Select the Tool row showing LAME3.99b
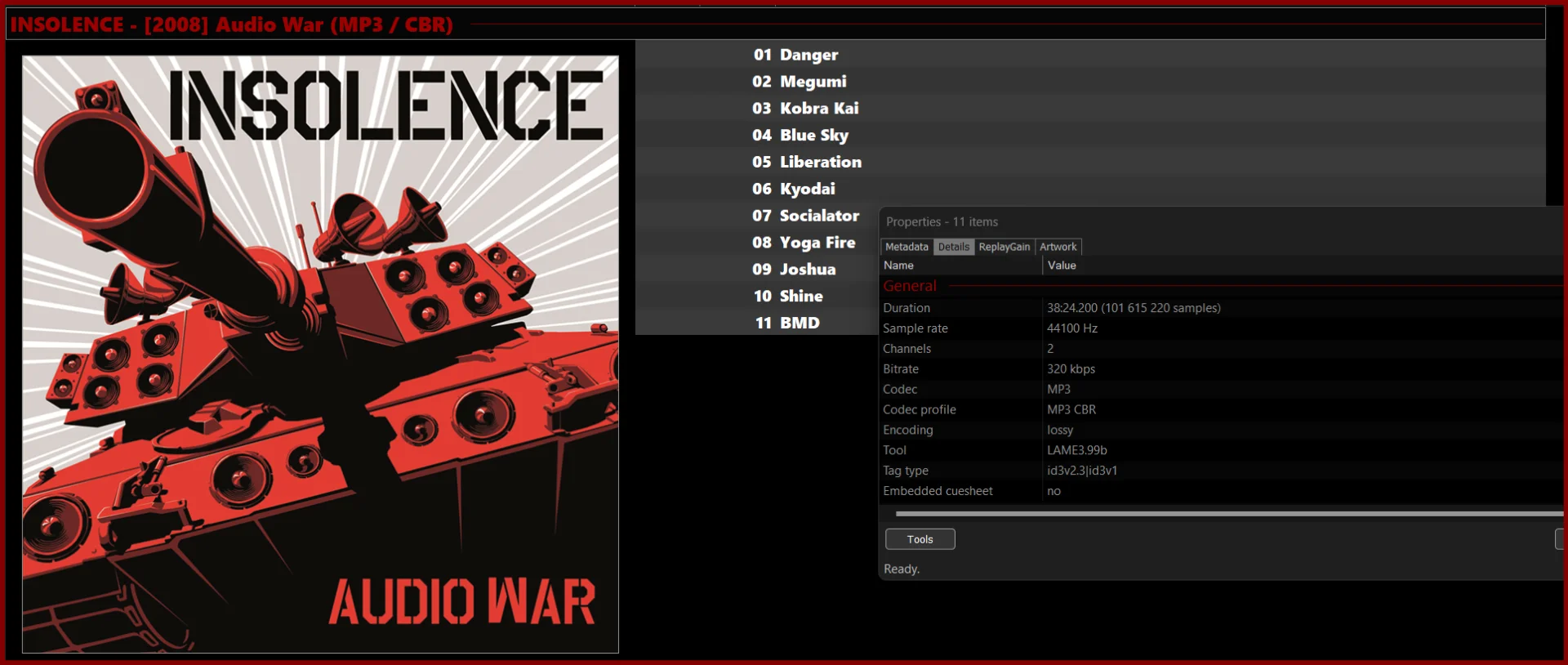Image resolution: width=1568 pixels, height=665 pixels. click(x=1222, y=450)
